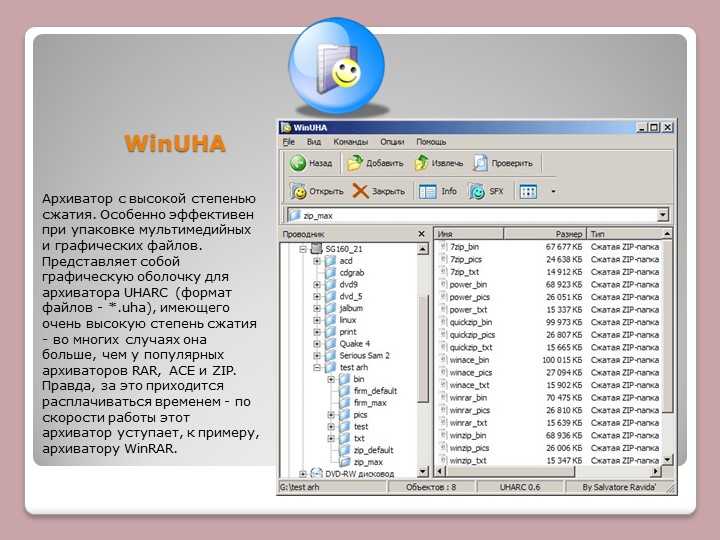Open the Вид menu

point(314,142)
